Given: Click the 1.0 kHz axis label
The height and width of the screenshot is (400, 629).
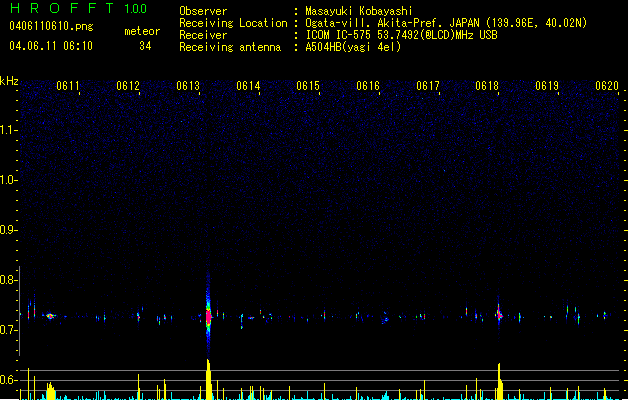Looking at the screenshot, I should pyautogui.click(x=8, y=180).
